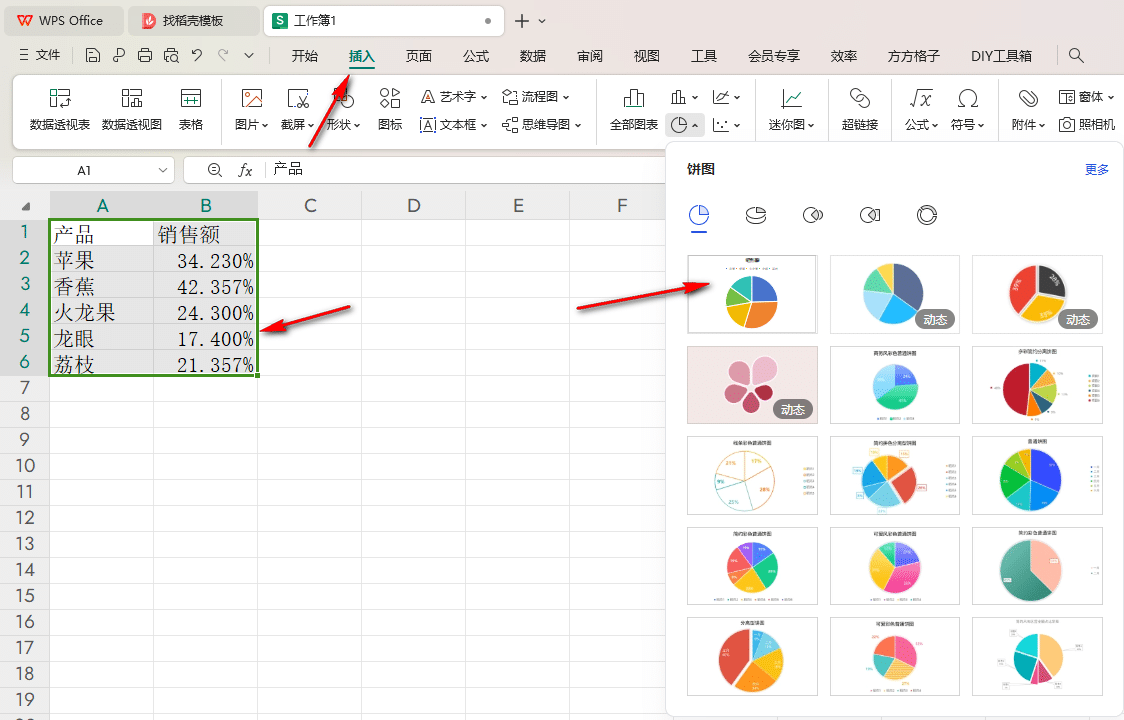Screen dimensions: 1124x720
Task: Switch to the 页面 ribbon tab
Action: pos(419,56)
